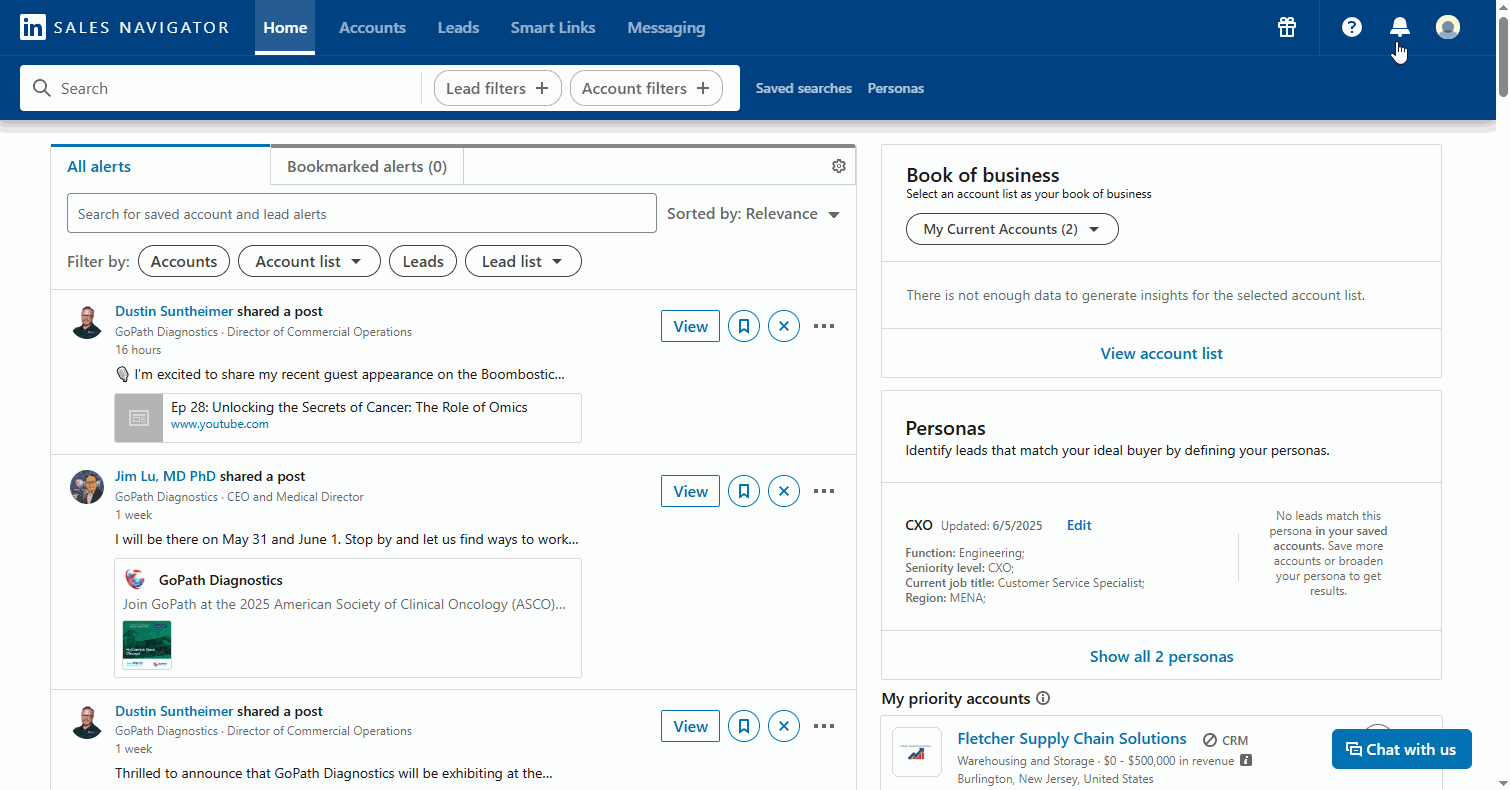
Task: Open My Current Accounts (2) dropdown
Action: click(1012, 229)
